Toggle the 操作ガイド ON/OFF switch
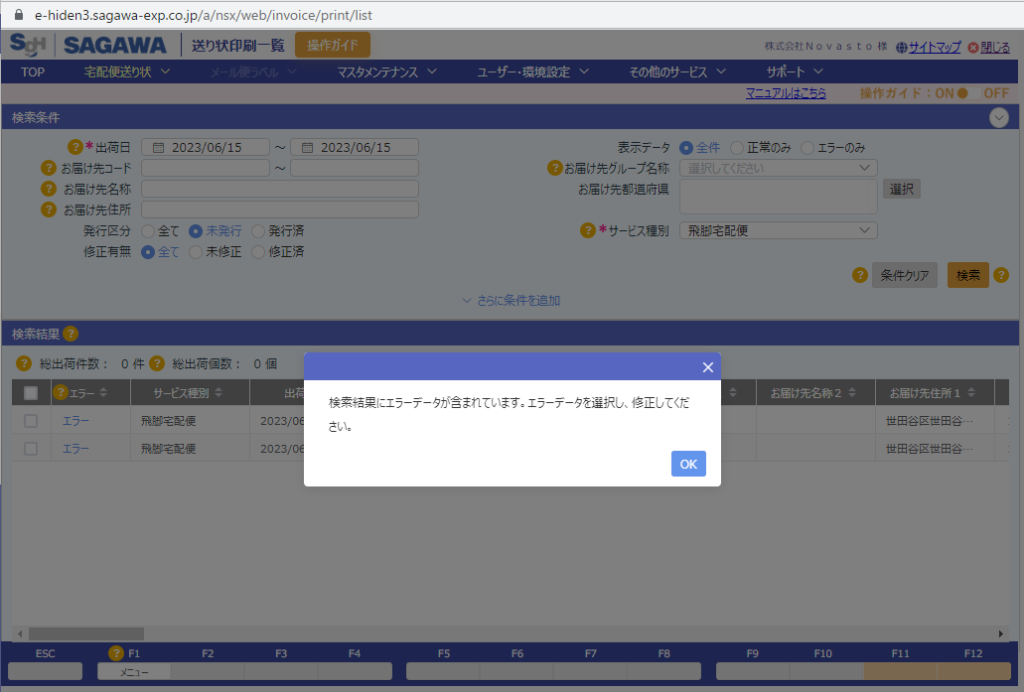 click(x=968, y=93)
